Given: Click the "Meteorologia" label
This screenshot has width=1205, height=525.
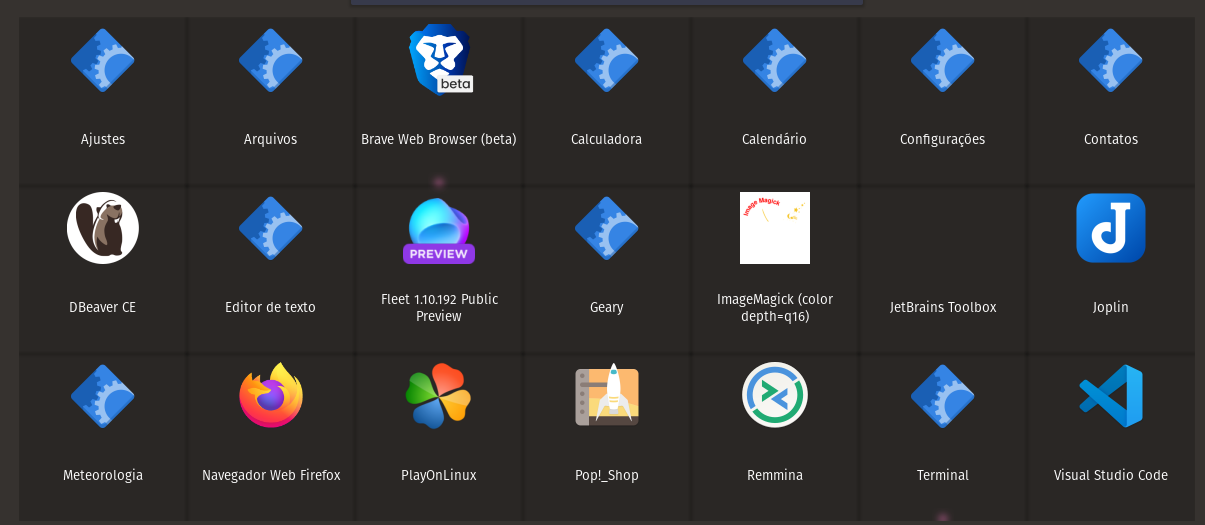Looking at the screenshot, I should (103, 475).
